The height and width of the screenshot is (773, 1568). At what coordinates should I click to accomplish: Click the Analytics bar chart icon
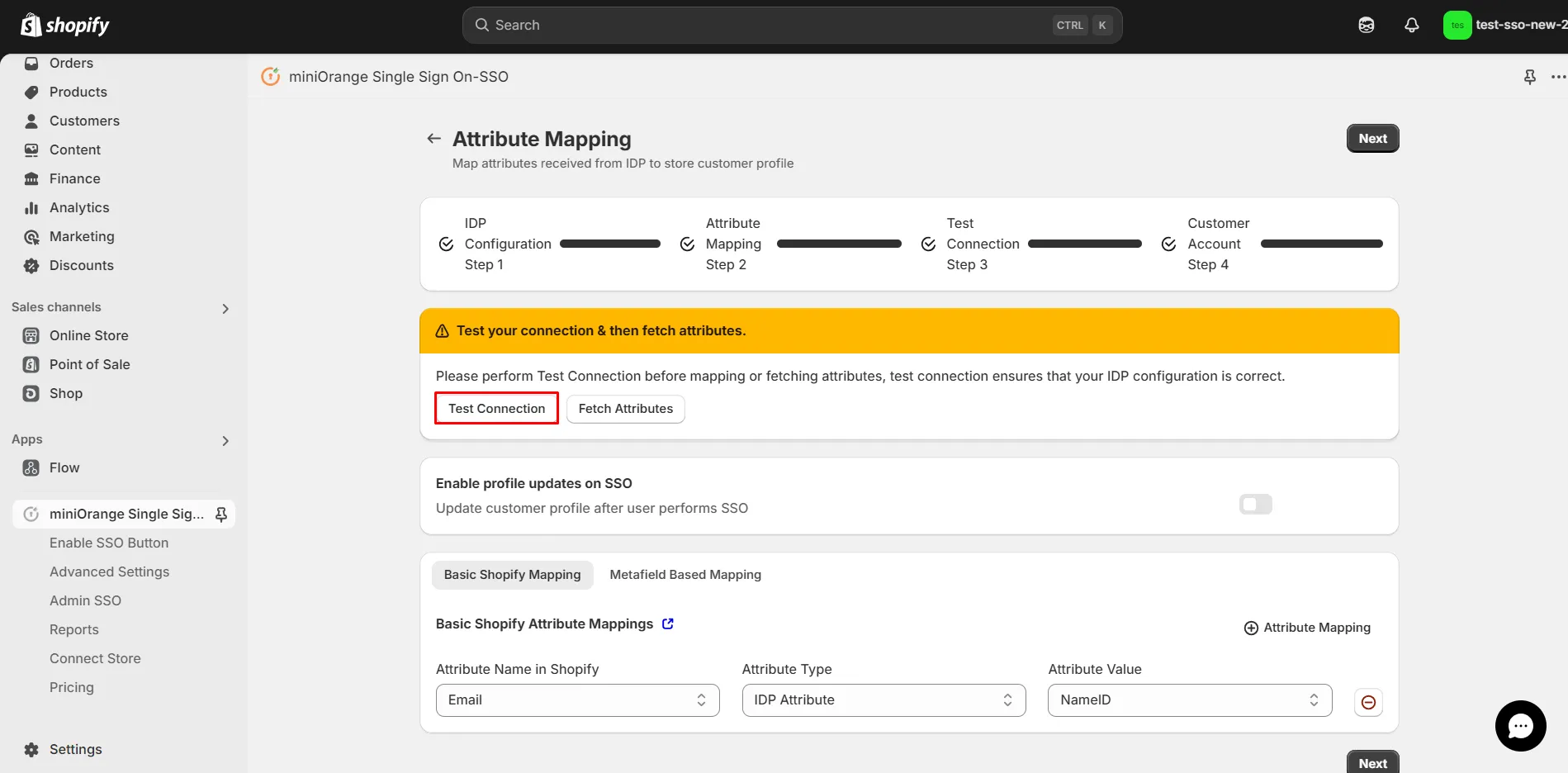[x=31, y=207]
